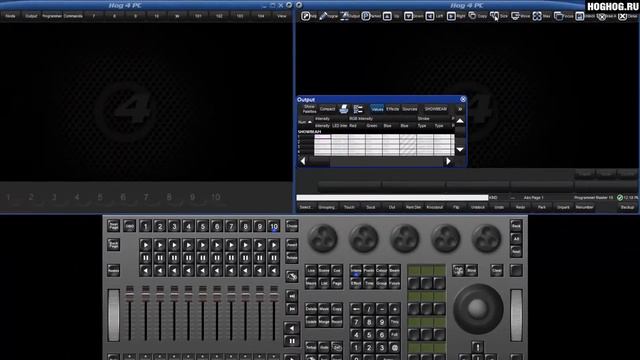Click the Copy window toolbar icon
Viewport: 640px width, 360px height.
(472, 16)
